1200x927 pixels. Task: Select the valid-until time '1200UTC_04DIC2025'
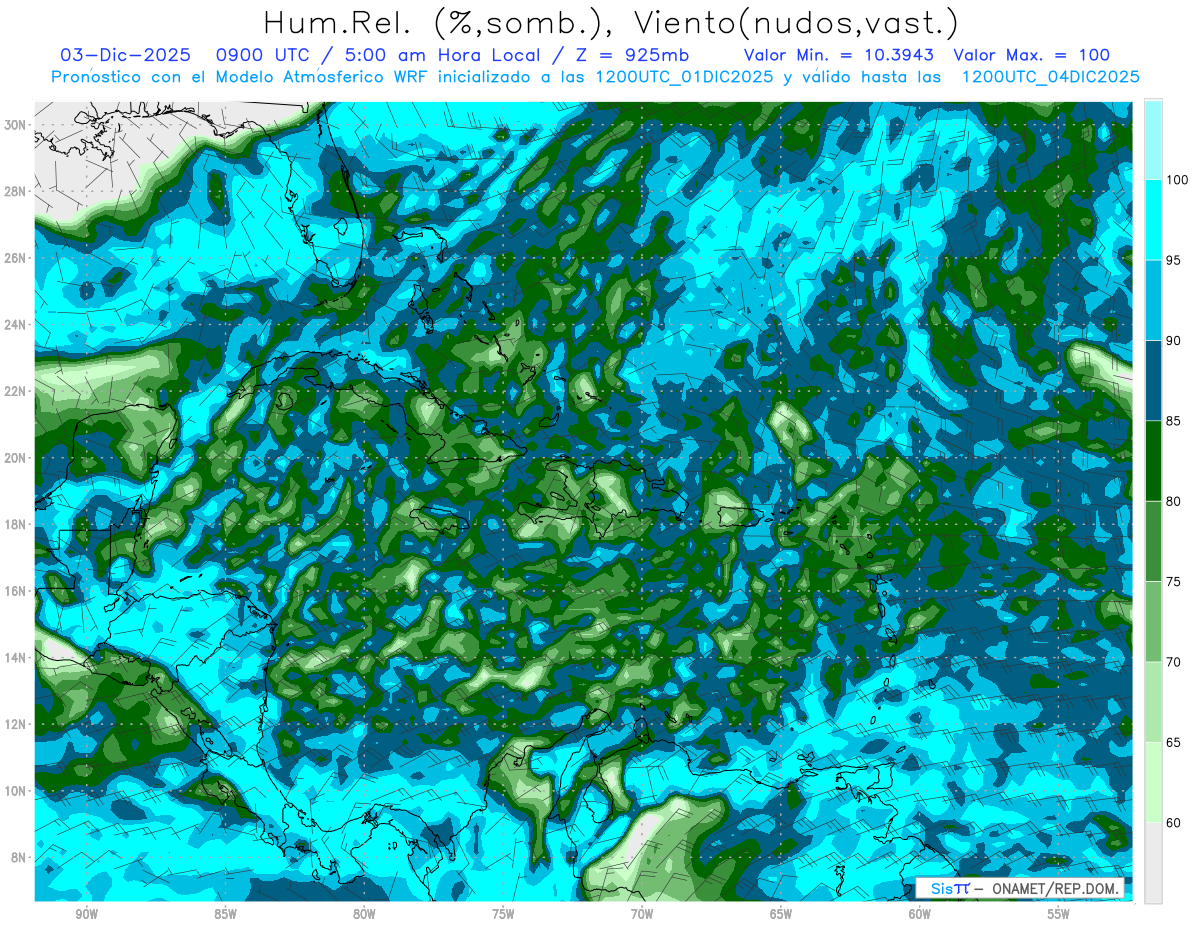(x=1050, y=78)
